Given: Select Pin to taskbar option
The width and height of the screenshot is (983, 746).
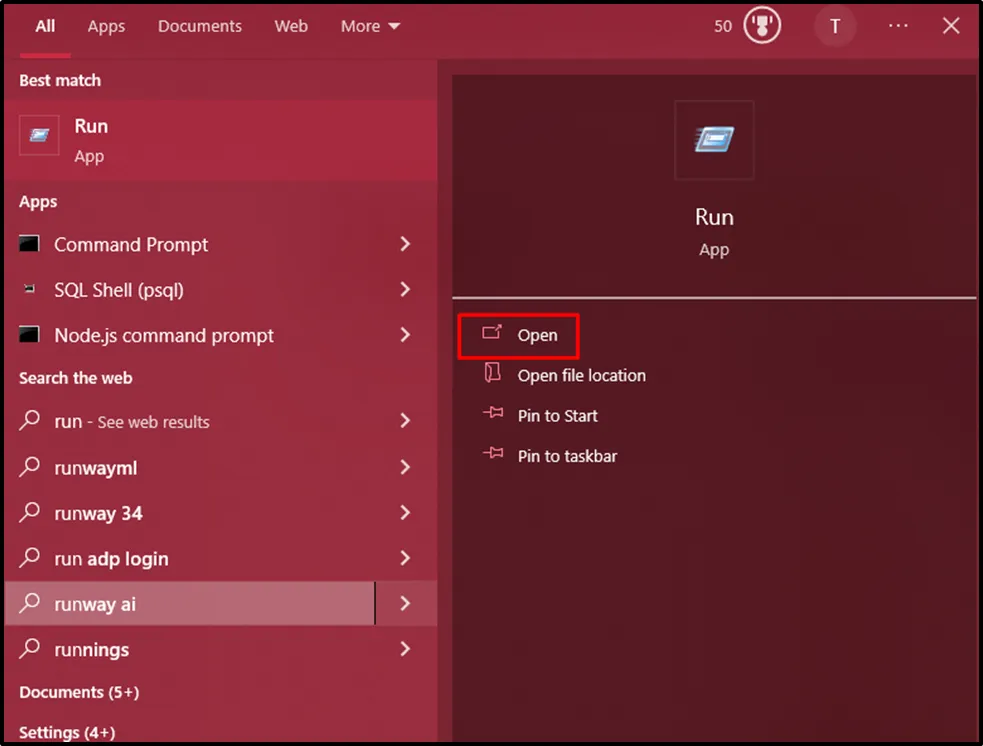Looking at the screenshot, I should [567, 456].
